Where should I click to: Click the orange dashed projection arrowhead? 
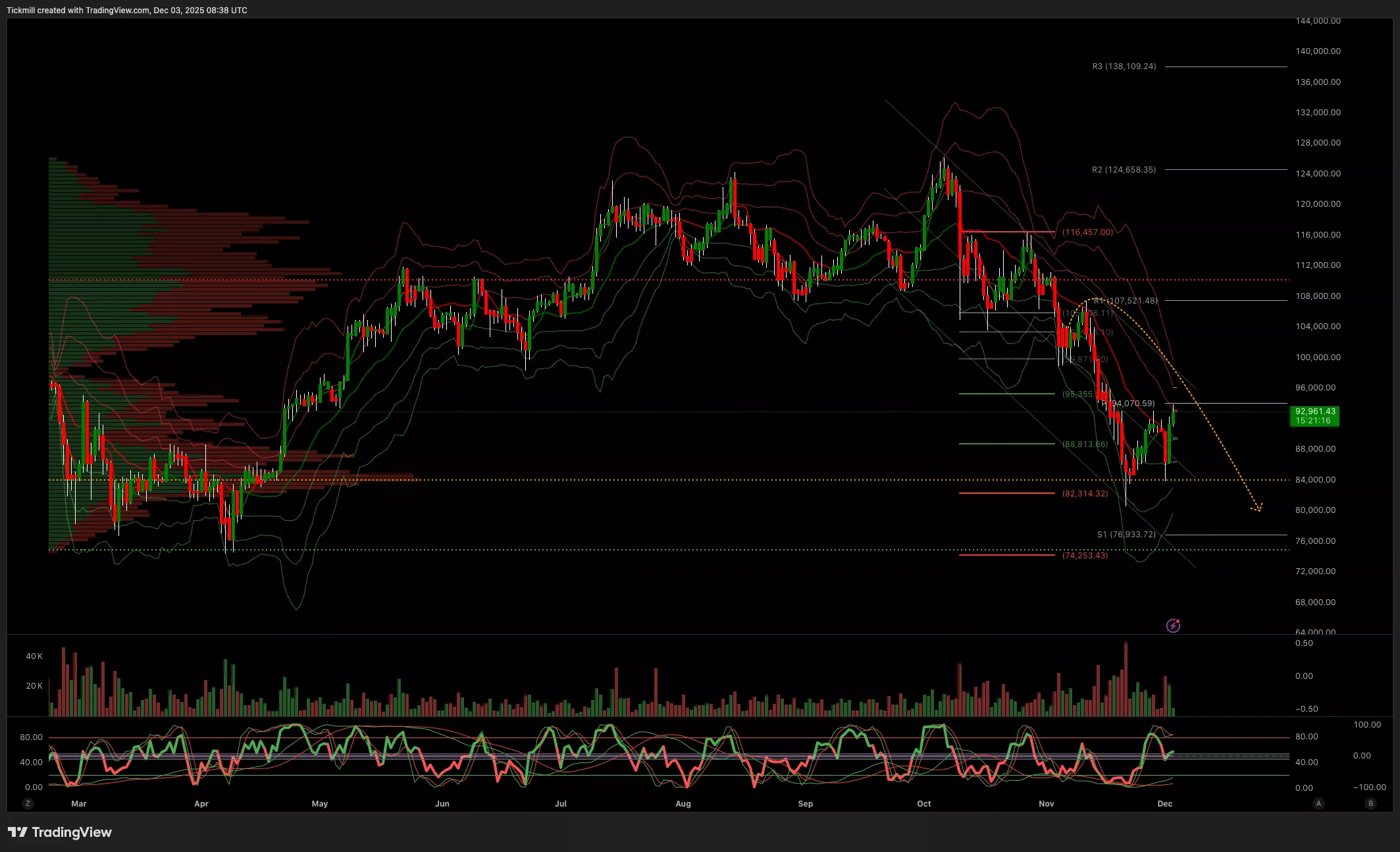pyautogui.click(x=1257, y=508)
